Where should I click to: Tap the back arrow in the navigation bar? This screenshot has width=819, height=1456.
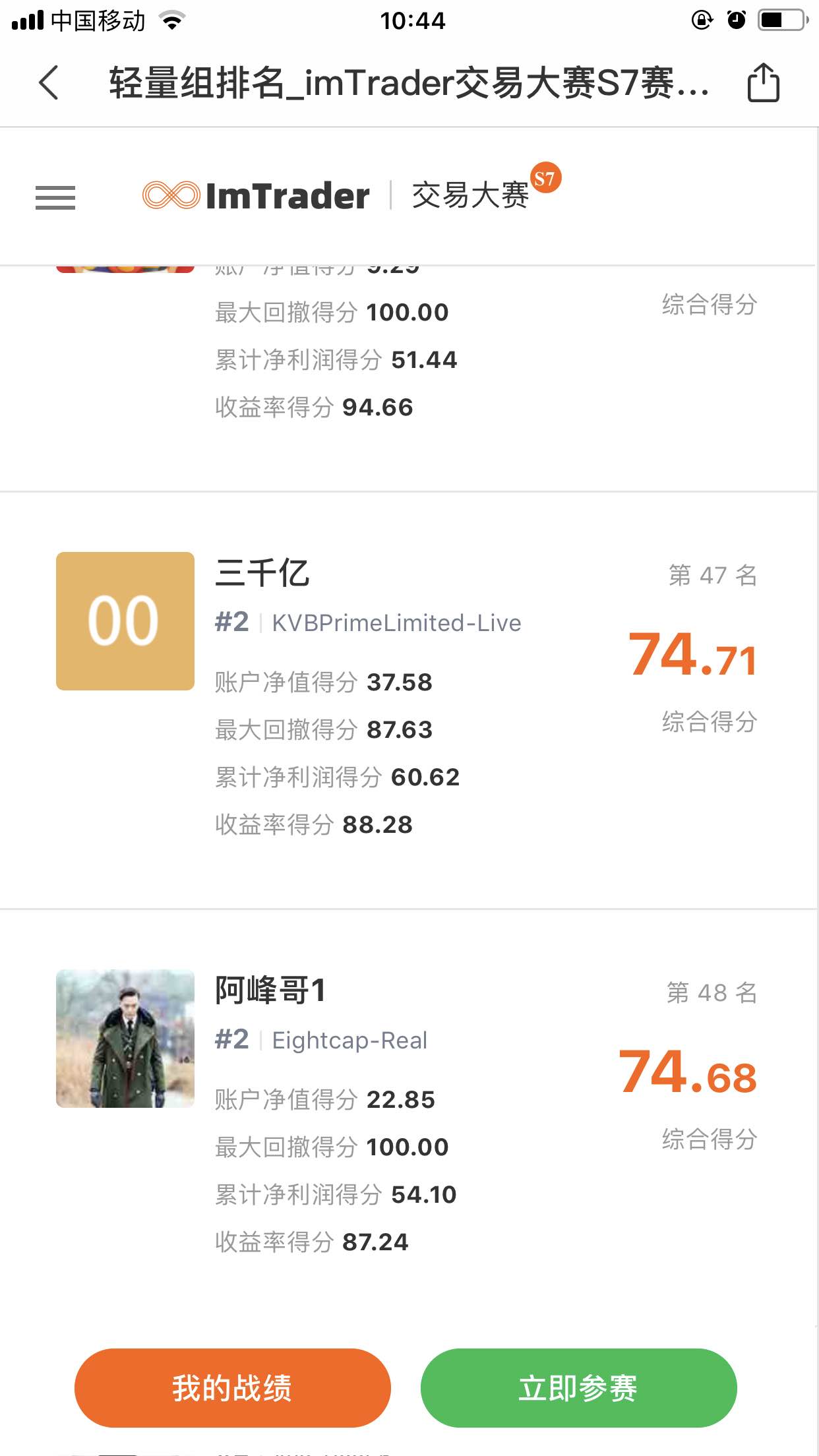pyautogui.click(x=49, y=83)
